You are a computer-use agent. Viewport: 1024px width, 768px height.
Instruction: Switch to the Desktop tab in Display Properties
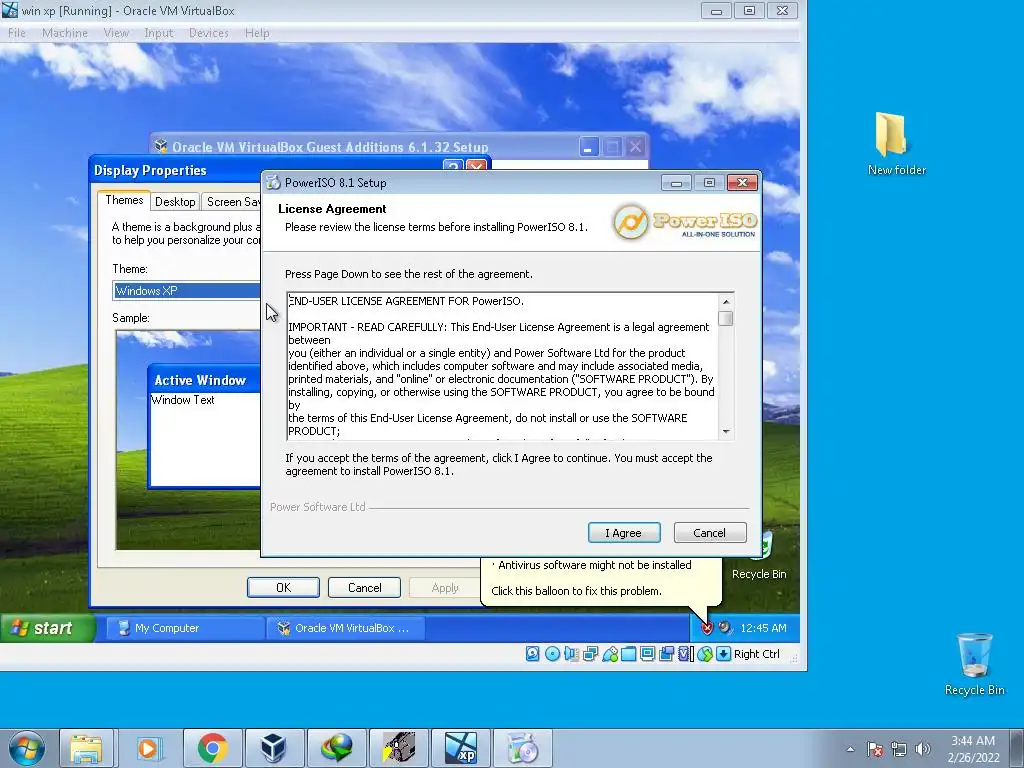pos(175,202)
